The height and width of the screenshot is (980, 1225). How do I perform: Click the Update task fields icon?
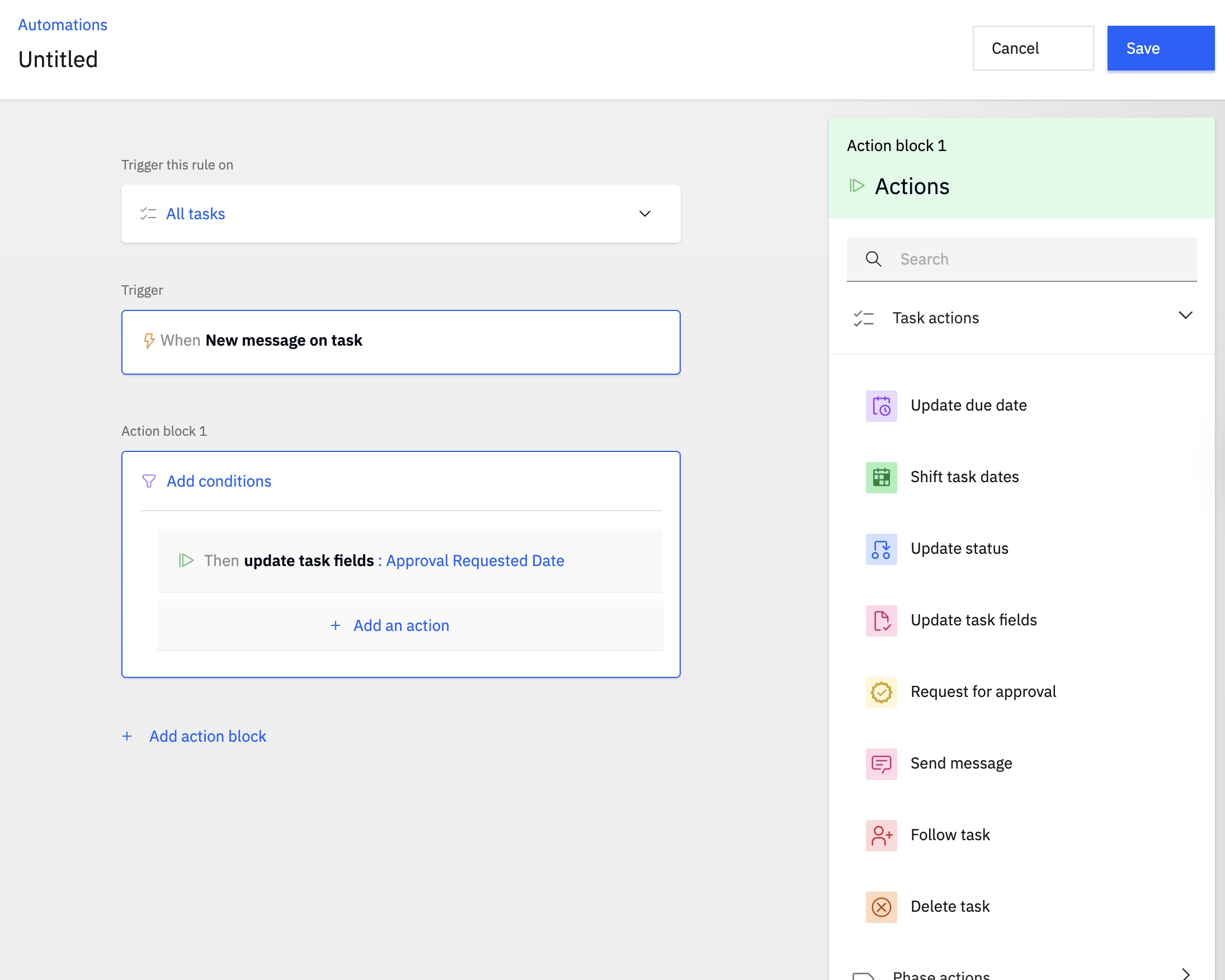[x=880, y=620]
